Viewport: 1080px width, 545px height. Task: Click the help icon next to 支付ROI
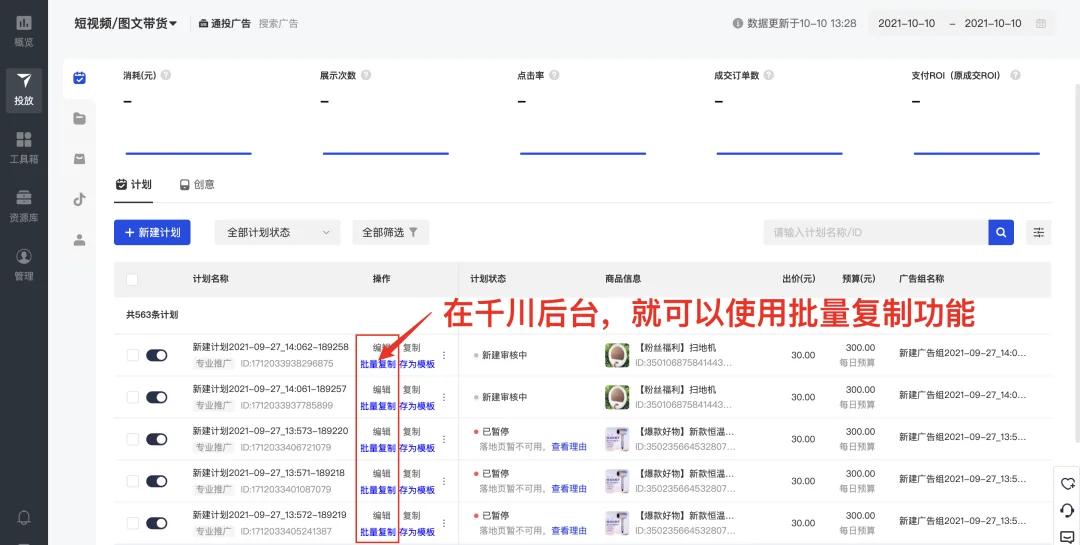(x=1015, y=75)
